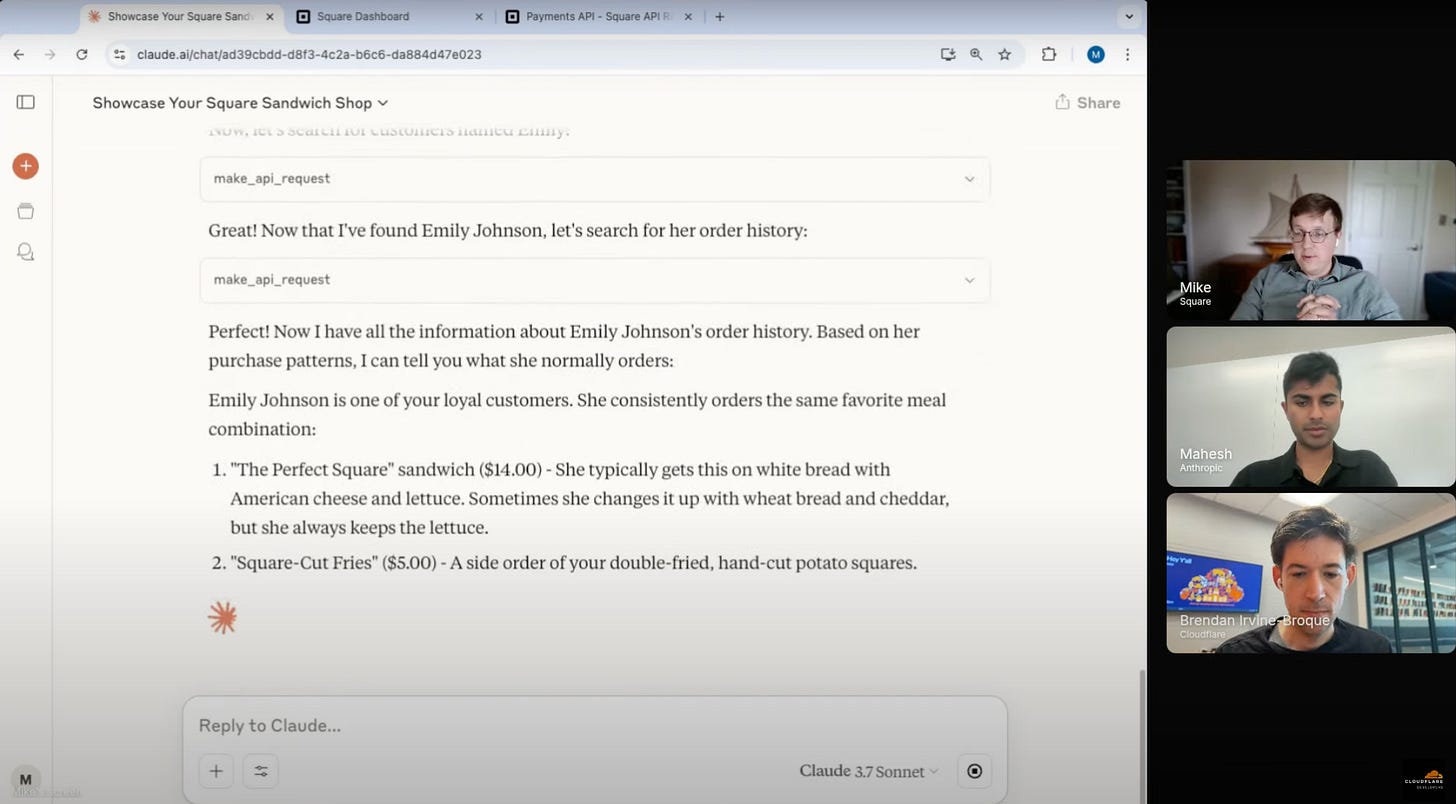Select Mike's video thumbnail
The width and height of the screenshot is (1456, 804).
(x=1311, y=240)
